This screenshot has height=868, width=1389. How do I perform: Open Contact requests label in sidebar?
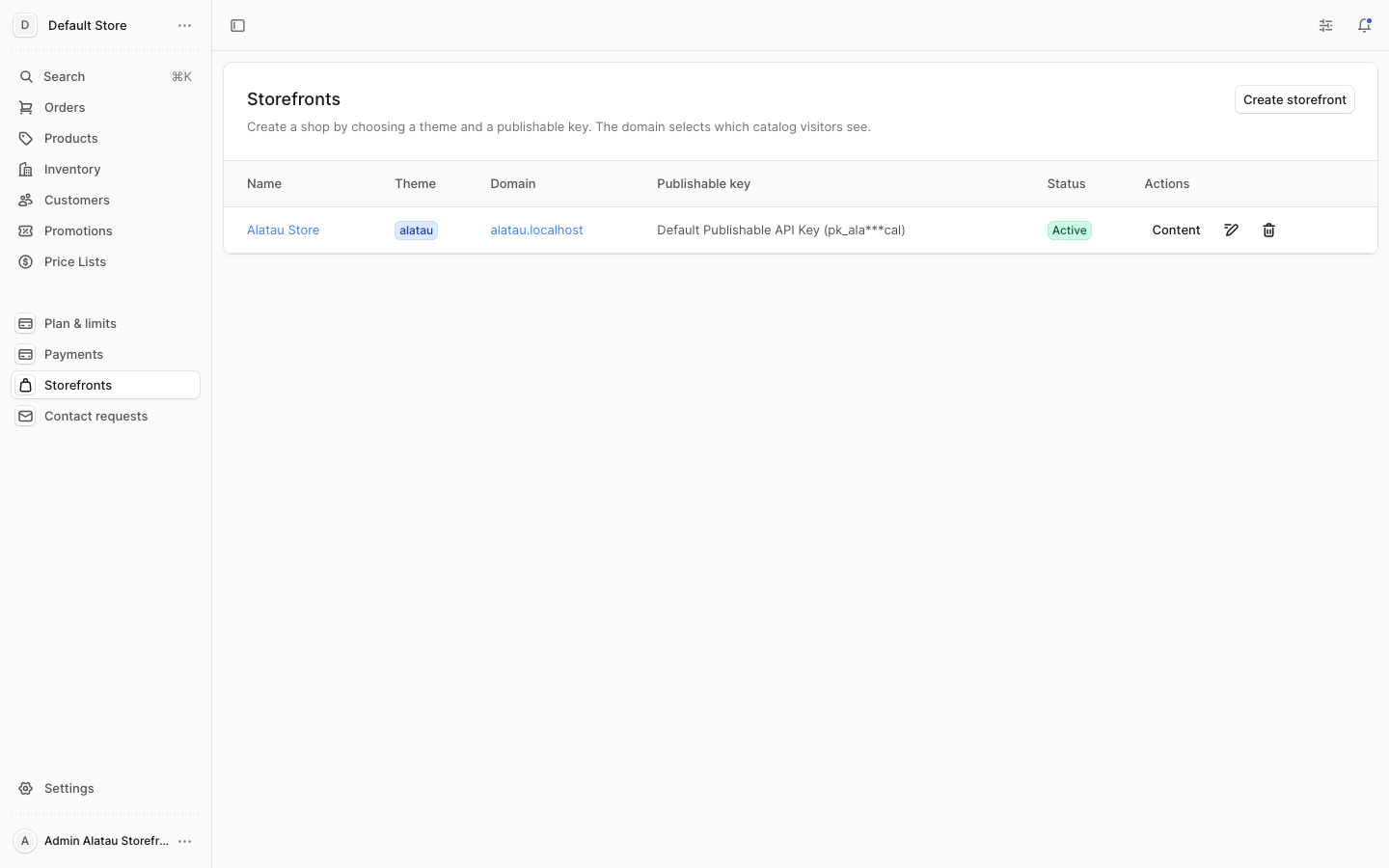coord(95,417)
